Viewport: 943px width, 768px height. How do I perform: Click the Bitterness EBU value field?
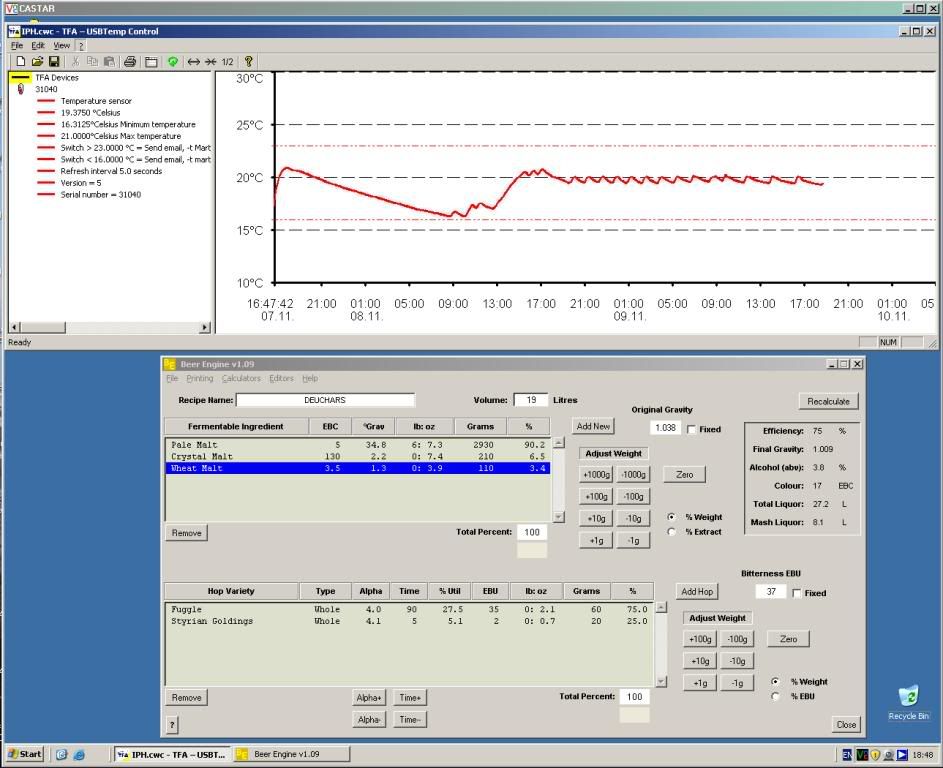pyautogui.click(x=770, y=592)
